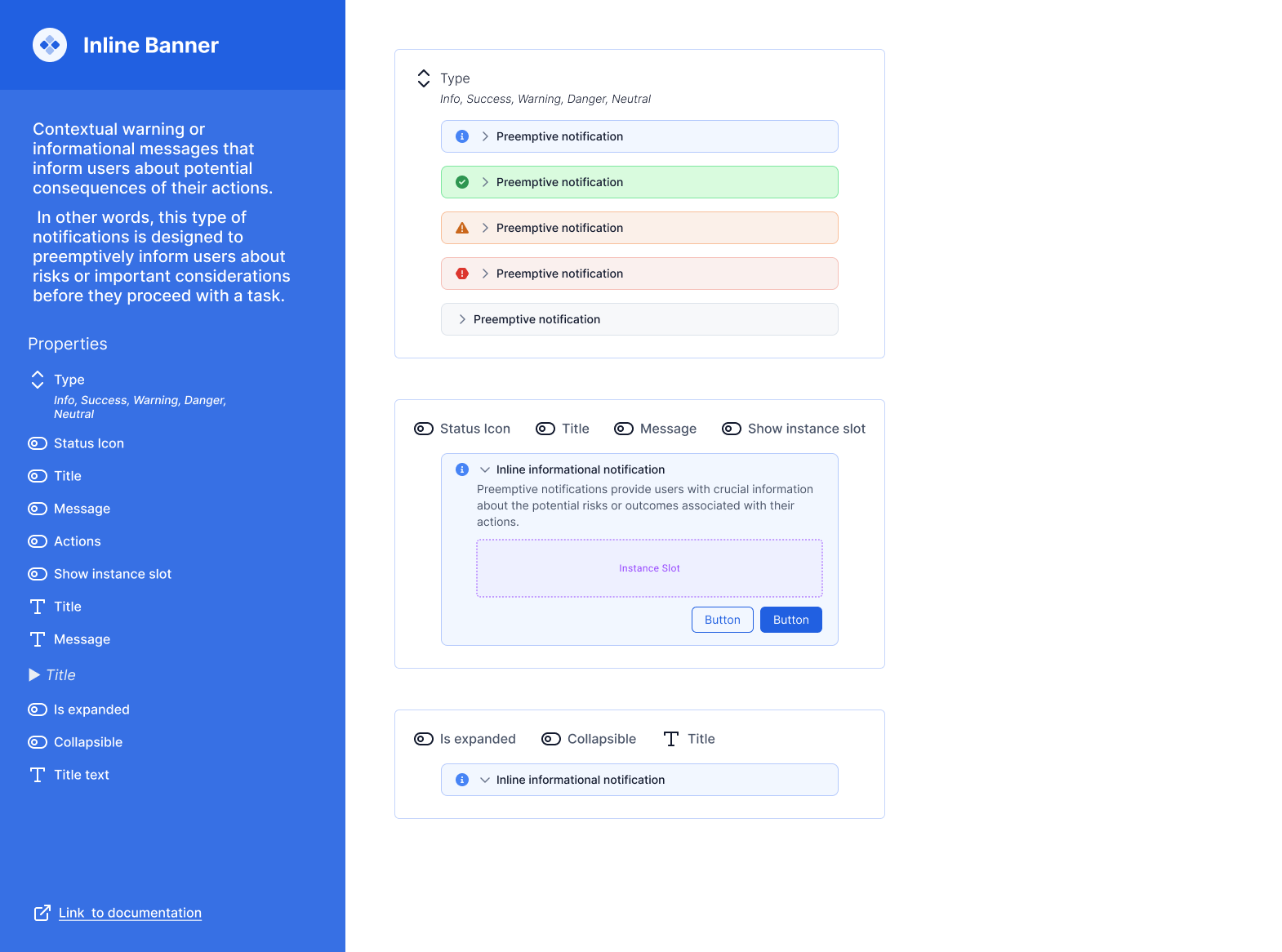Screen dimensions: 1282x952
Task: Expand the info Preemptive notification chevron
Action: click(485, 136)
